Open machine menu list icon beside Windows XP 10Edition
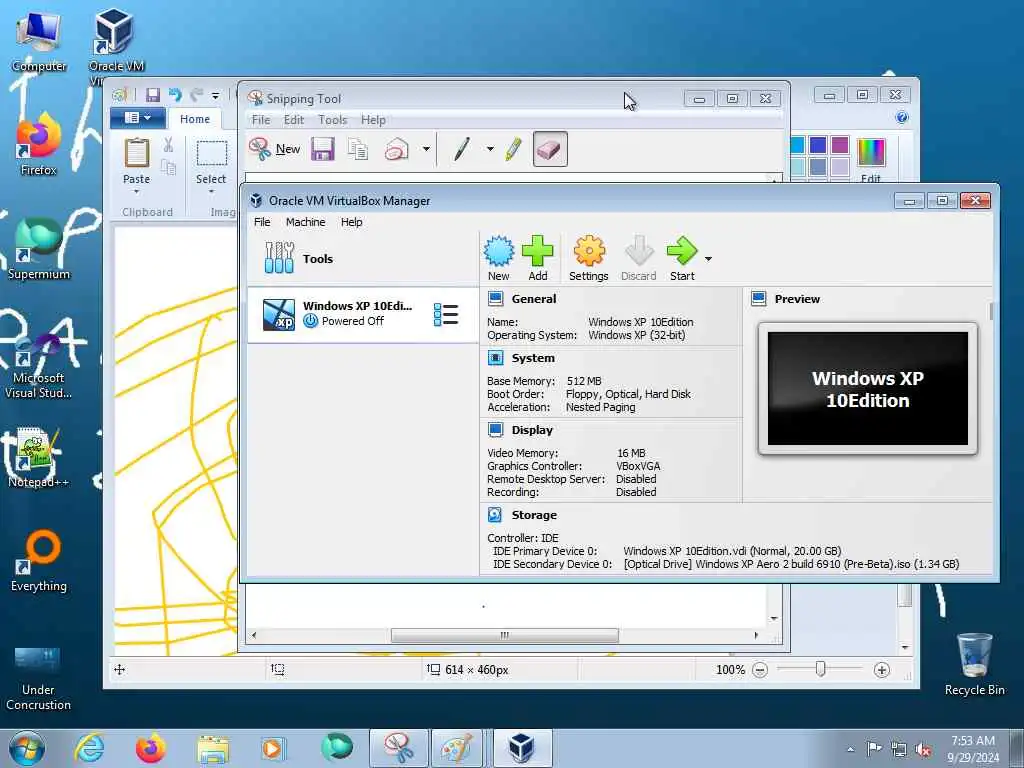1024x768 pixels. pos(446,314)
